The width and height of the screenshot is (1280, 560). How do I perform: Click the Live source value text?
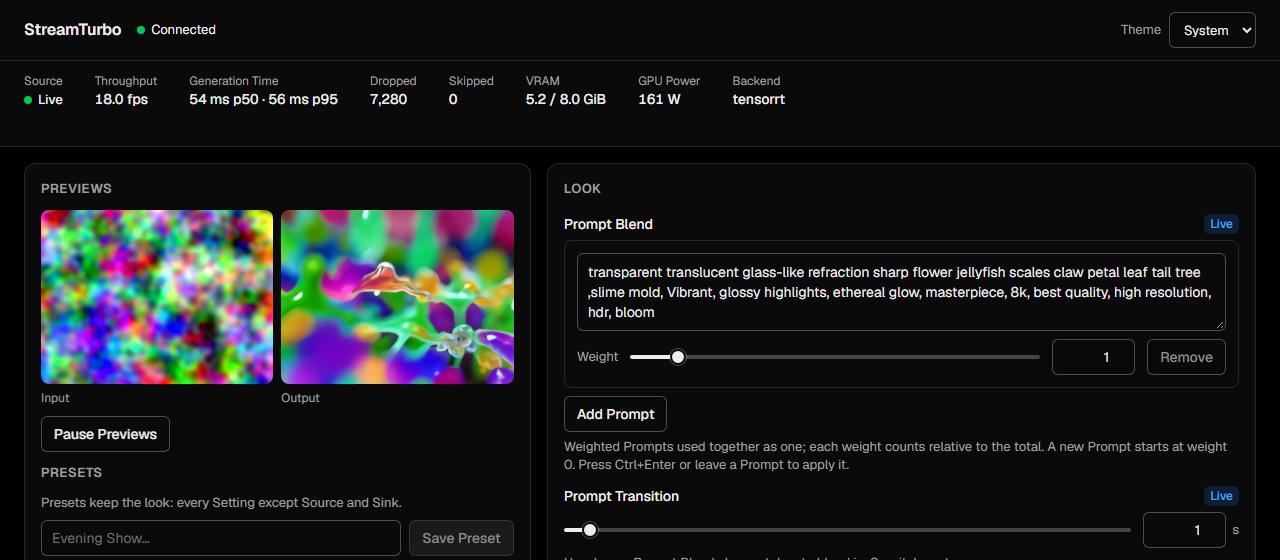[x=50, y=99]
